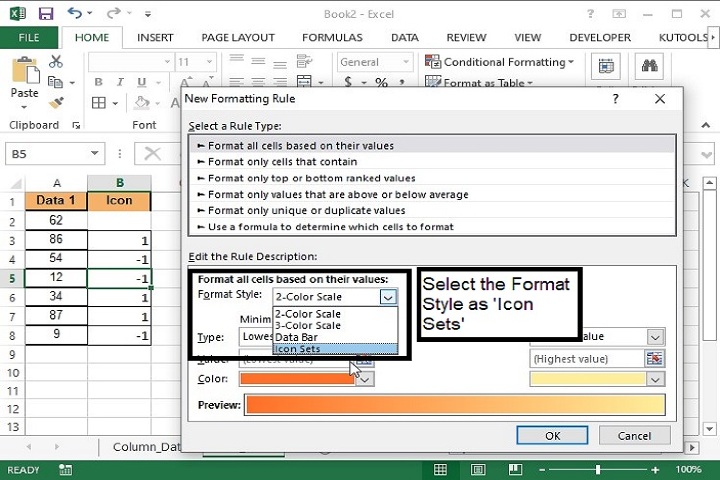Image resolution: width=720 pixels, height=480 pixels.
Task: Click the Format Style combo box arrow
Action: point(388,297)
